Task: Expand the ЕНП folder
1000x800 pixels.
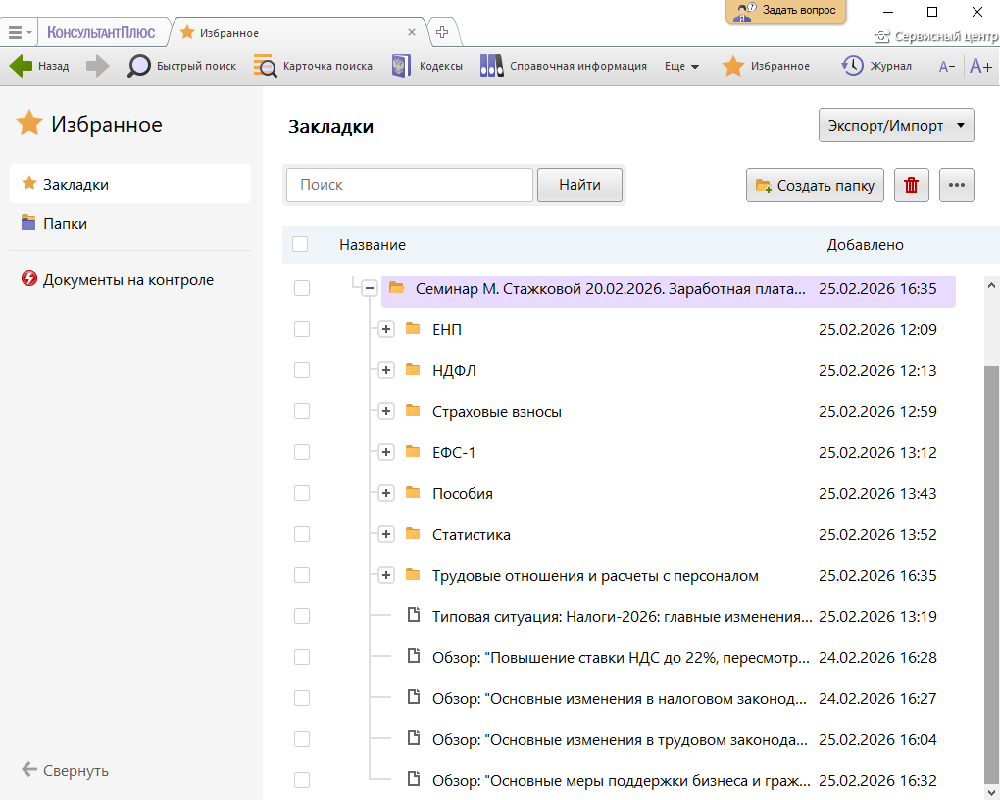Action: 386,329
